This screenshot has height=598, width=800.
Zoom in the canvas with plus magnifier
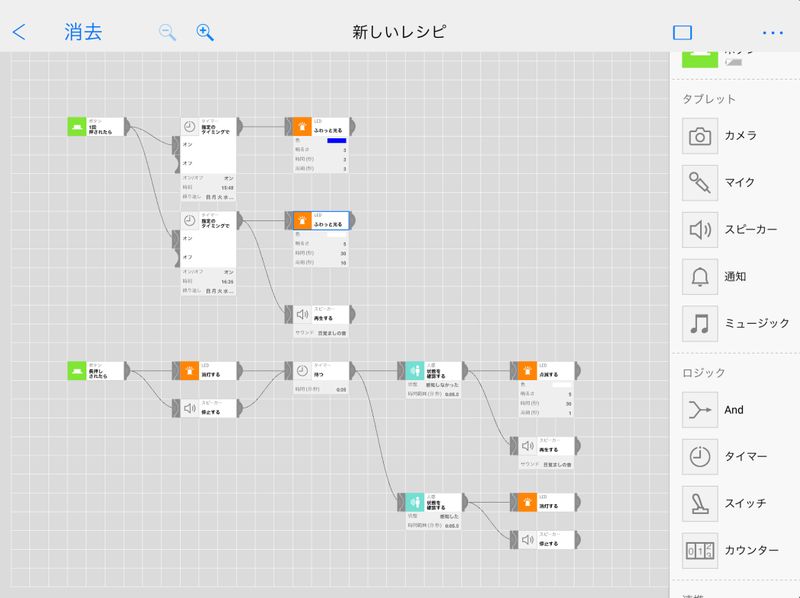pyautogui.click(x=205, y=32)
